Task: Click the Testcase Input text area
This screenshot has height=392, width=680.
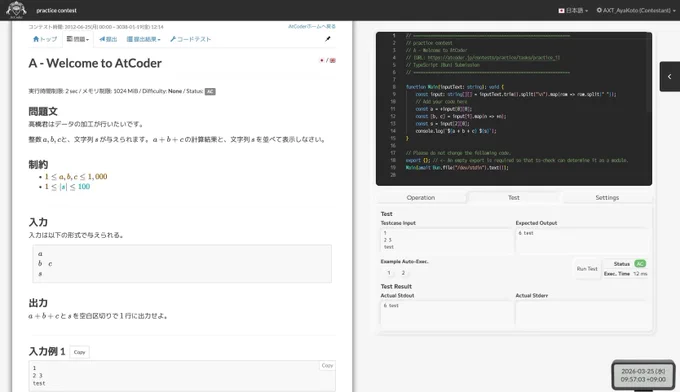Action: tap(446, 240)
